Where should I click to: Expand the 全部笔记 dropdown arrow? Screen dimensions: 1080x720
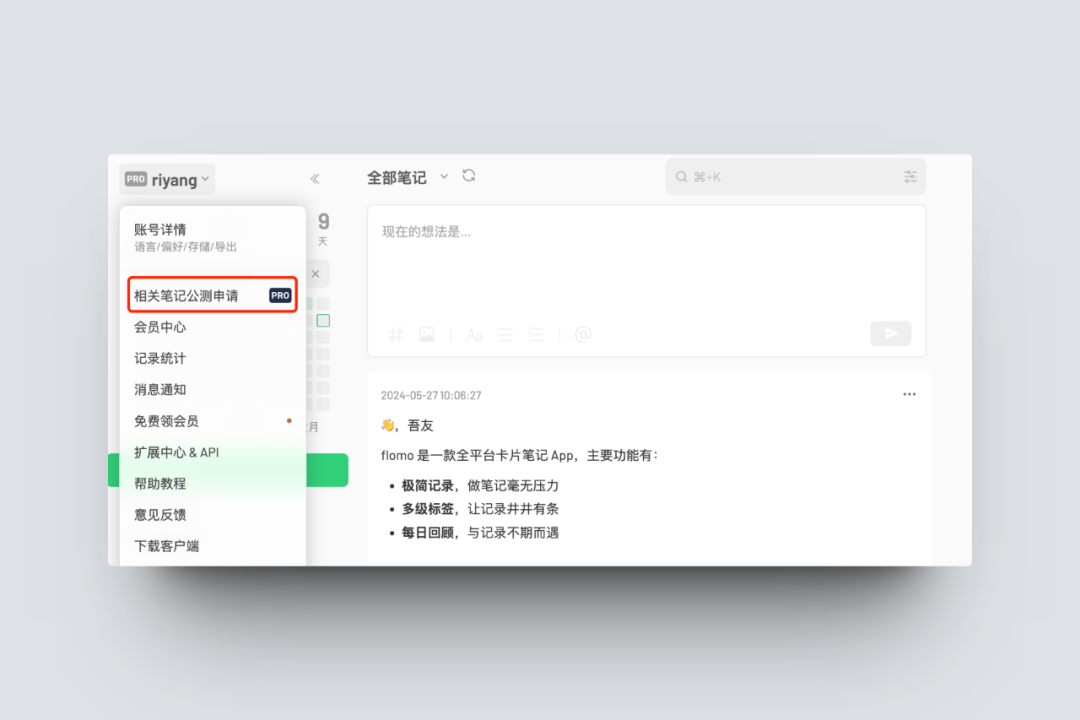coord(444,176)
